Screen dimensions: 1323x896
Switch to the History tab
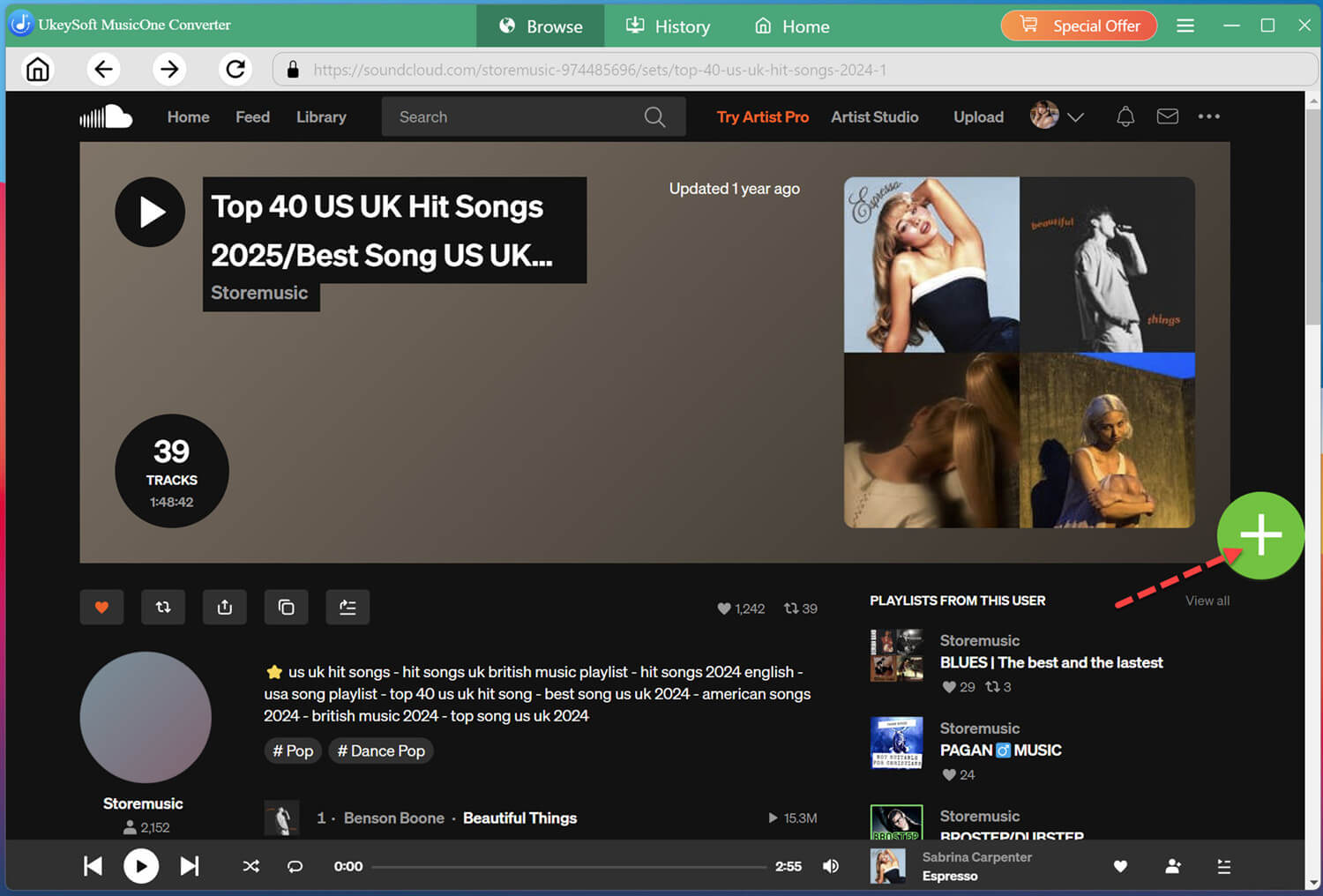click(668, 26)
